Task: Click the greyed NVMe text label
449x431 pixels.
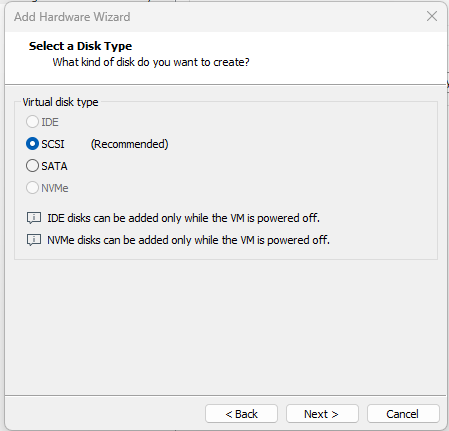Action: (55, 188)
